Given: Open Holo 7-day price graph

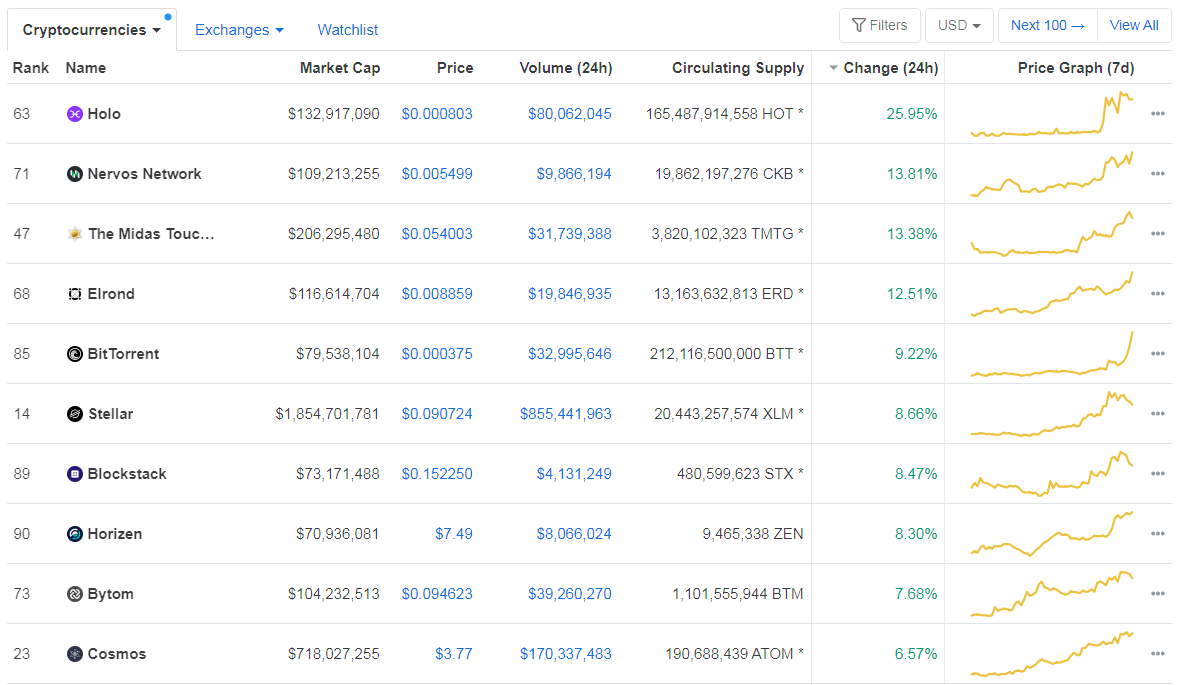Looking at the screenshot, I should pos(1052,114).
